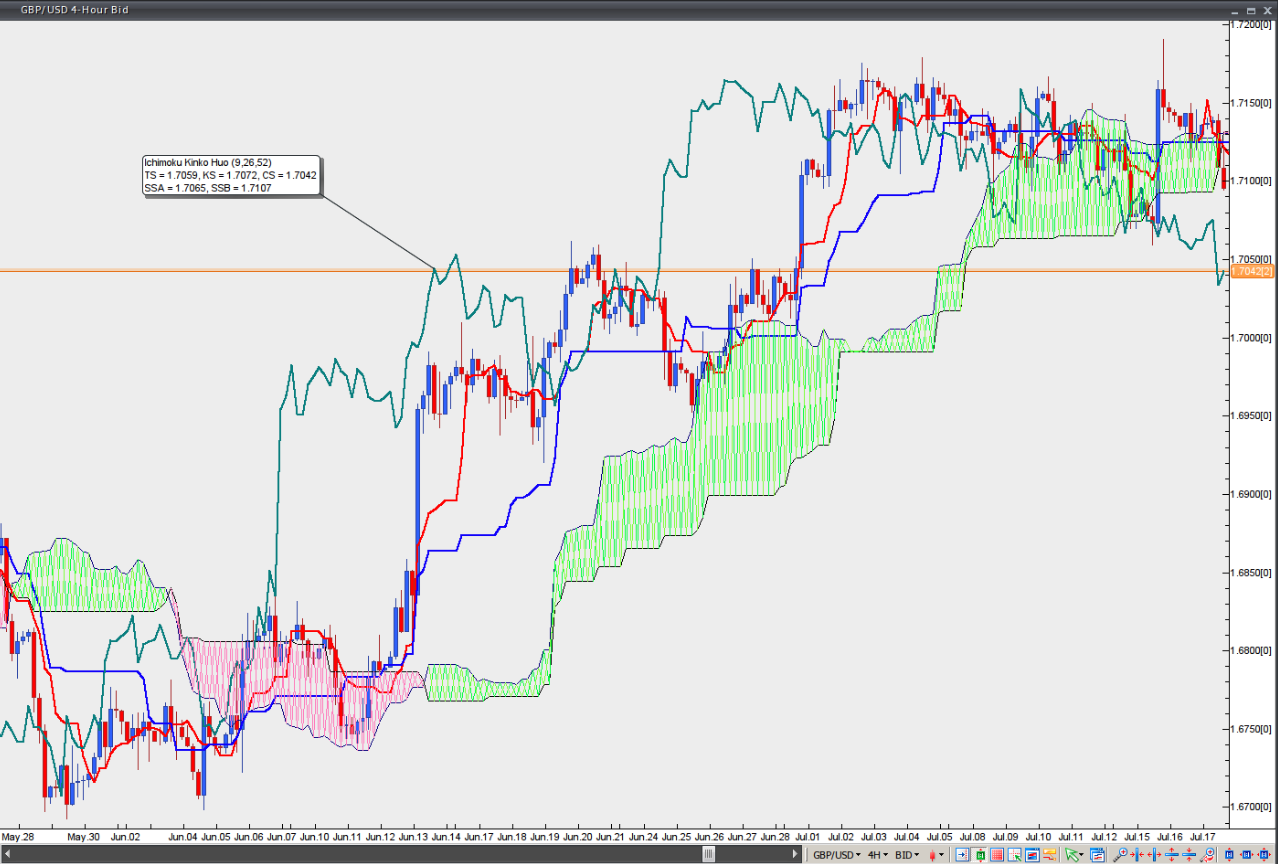This screenshot has width=1278, height=864.
Task: Click the Jun.20 date label
Action: click(577, 835)
